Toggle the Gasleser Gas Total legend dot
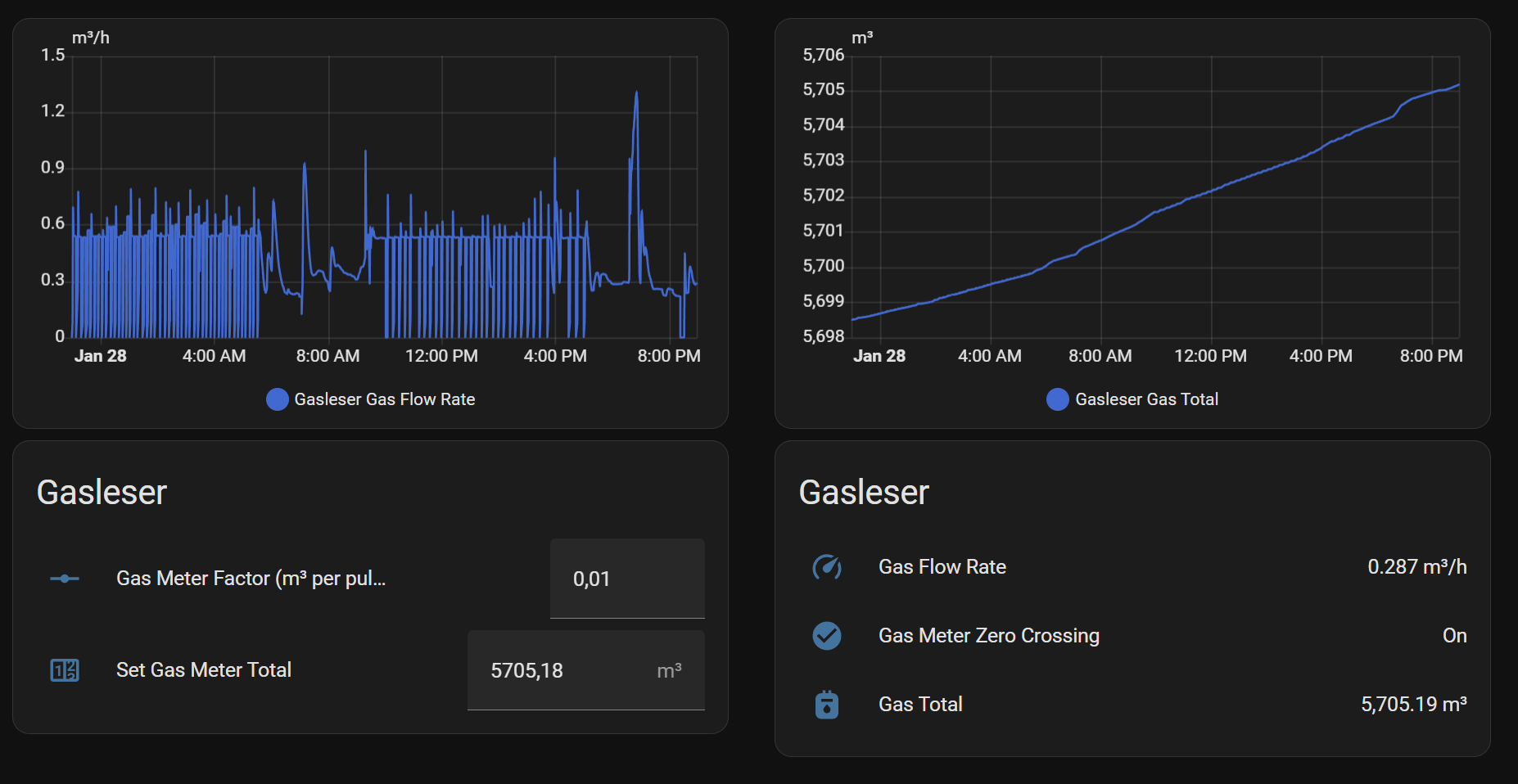The width and height of the screenshot is (1518, 784). point(1058,399)
